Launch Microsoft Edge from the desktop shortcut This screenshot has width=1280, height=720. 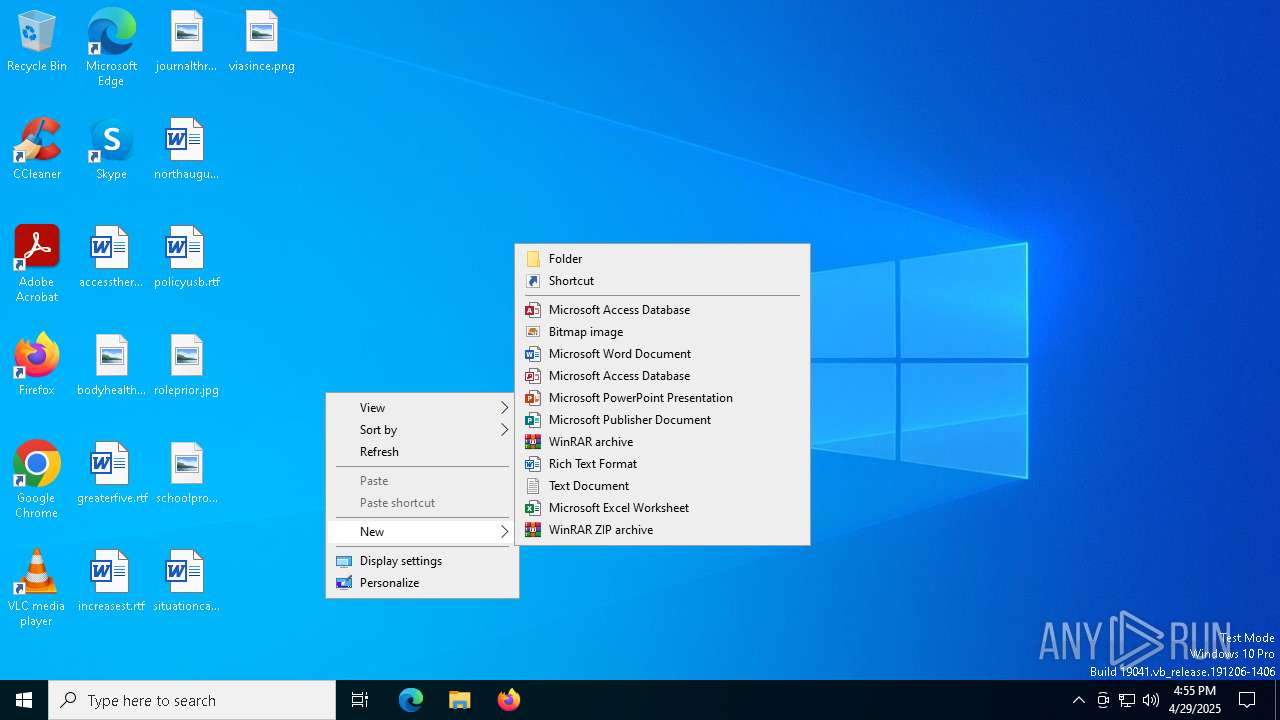(x=111, y=48)
